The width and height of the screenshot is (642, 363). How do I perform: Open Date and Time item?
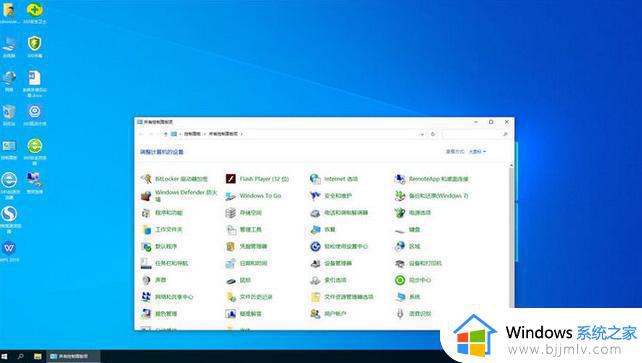246,263
